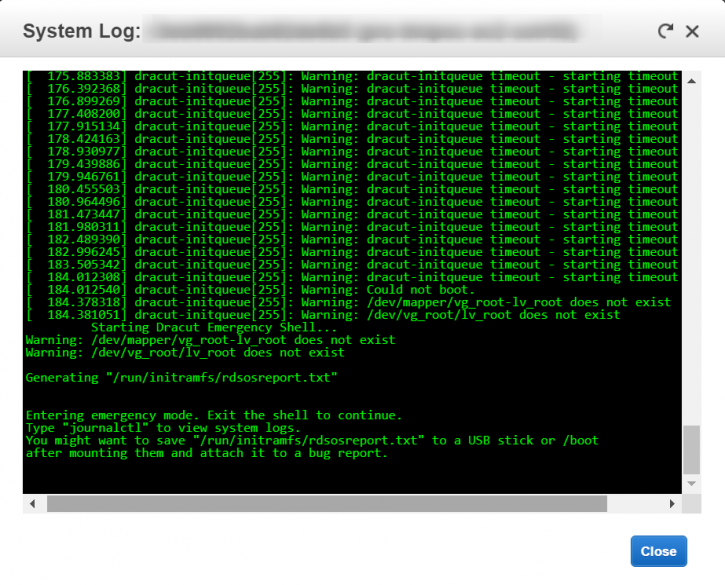Viewport: 725px width, 585px height.
Task: Click the line "Starting Dracut Emergency Shell..."
Action: [x=214, y=328]
